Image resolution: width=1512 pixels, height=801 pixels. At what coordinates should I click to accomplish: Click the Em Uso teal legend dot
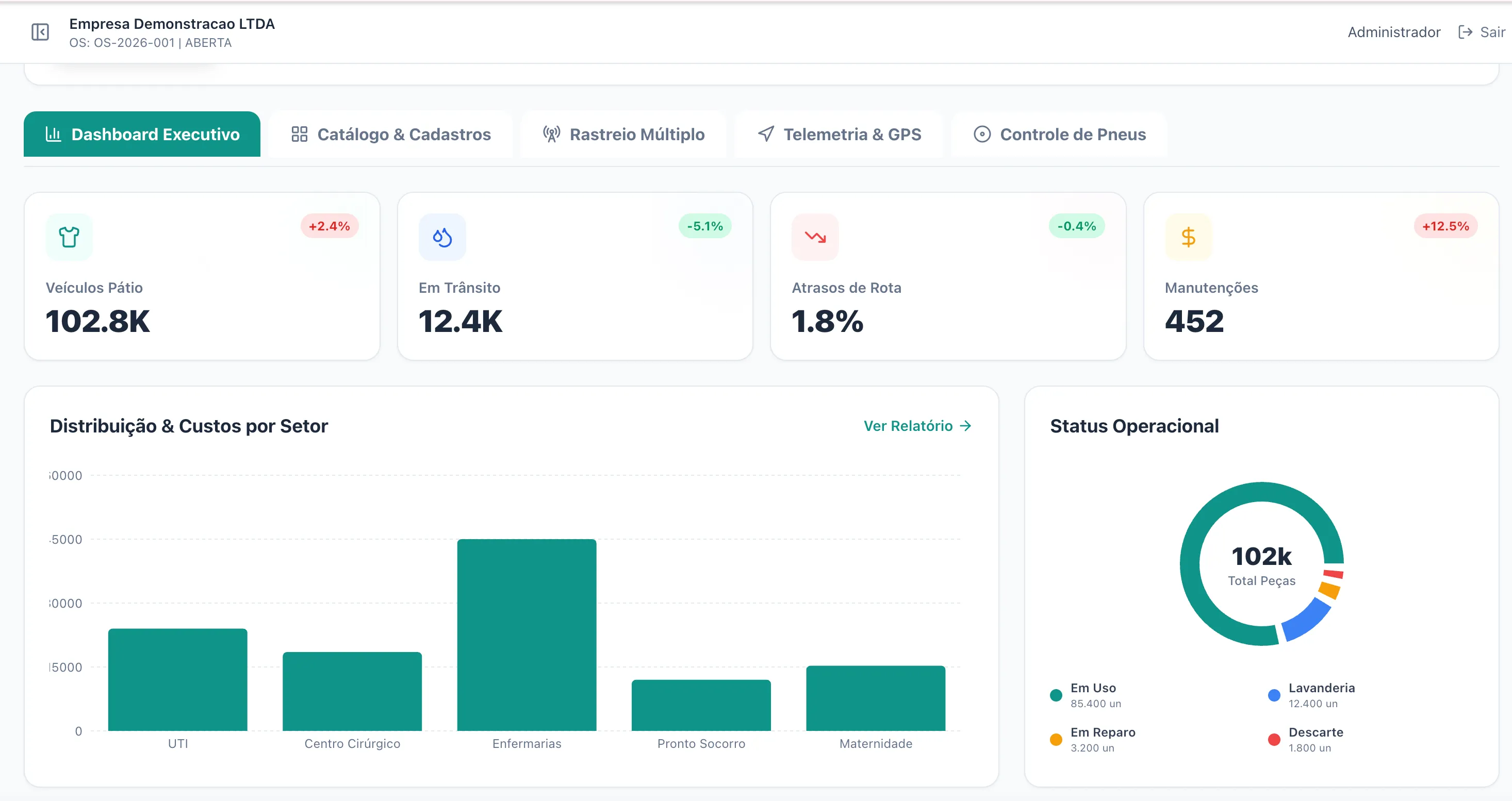click(x=1056, y=695)
